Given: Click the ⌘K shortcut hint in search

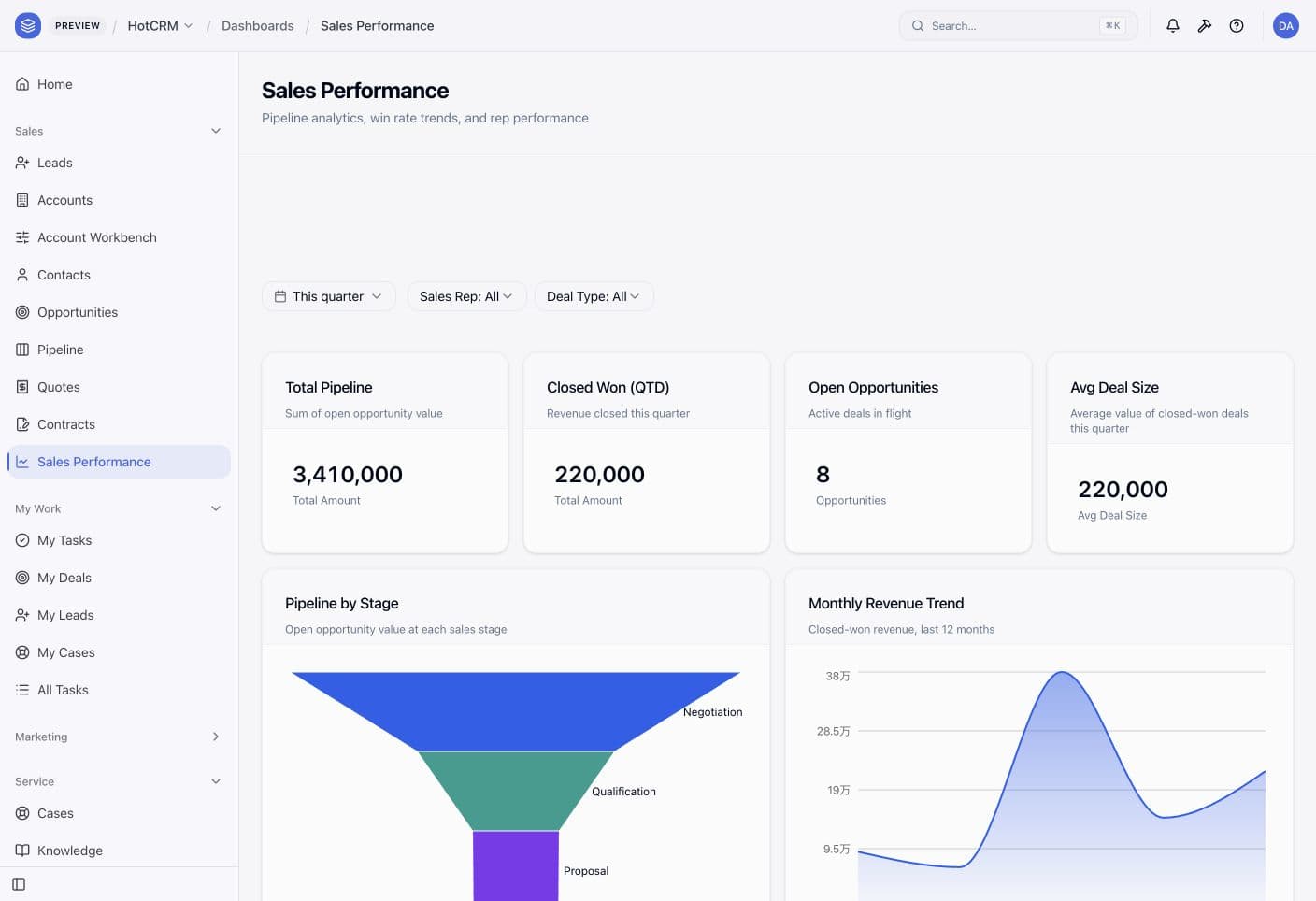Looking at the screenshot, I should tap(1112, 26).
